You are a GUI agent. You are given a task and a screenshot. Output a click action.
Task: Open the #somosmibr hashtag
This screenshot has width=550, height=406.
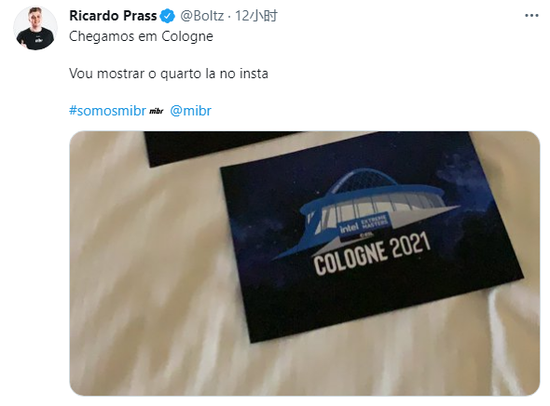pyautogui.click(x=107, y=111)
